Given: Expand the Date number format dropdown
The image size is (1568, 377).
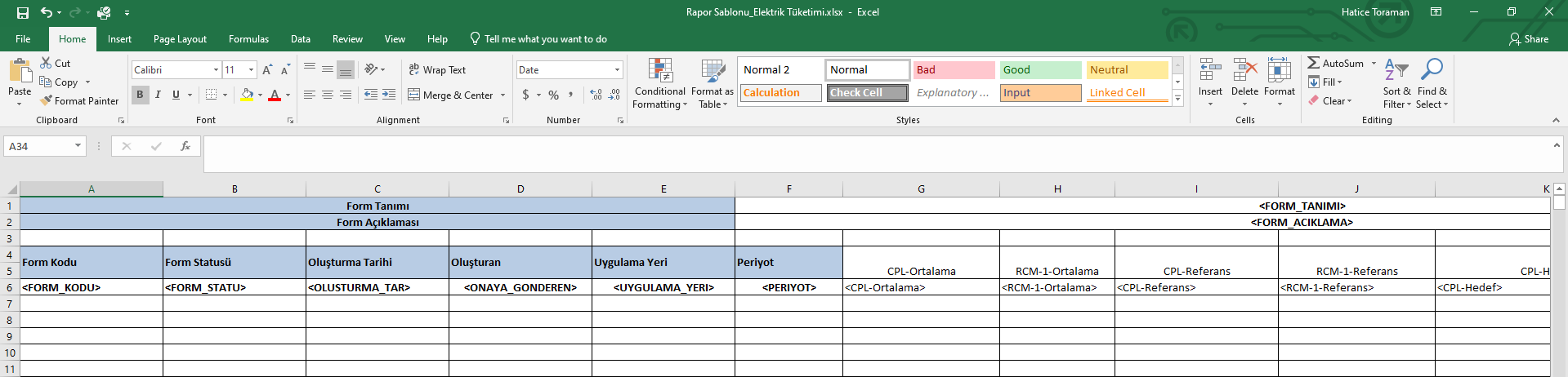Looking at the screenshot, I should click(x=617, y=70).
